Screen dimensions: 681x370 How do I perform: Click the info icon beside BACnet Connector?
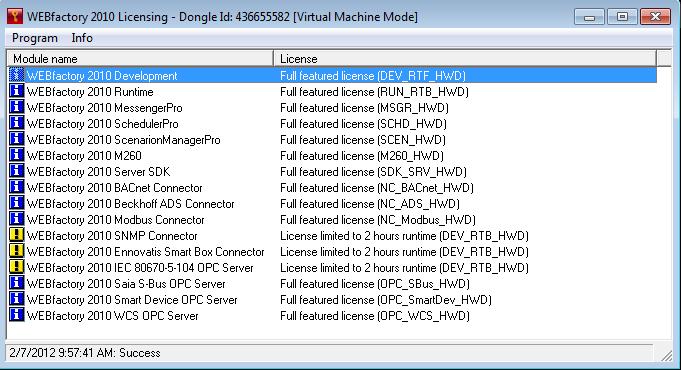(17, 188)
